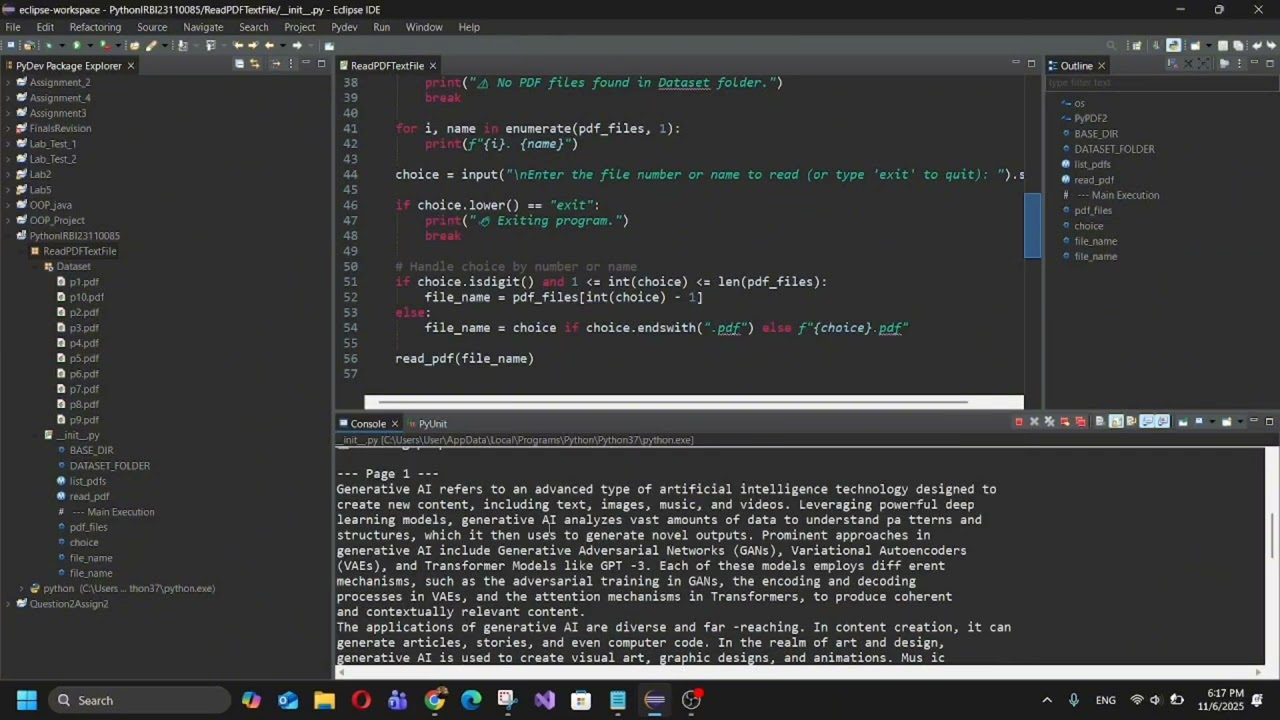The image size is (1280, 720).
Task: Toggle Scroll Lock in console toolbar
Action: click(1116, 422)
